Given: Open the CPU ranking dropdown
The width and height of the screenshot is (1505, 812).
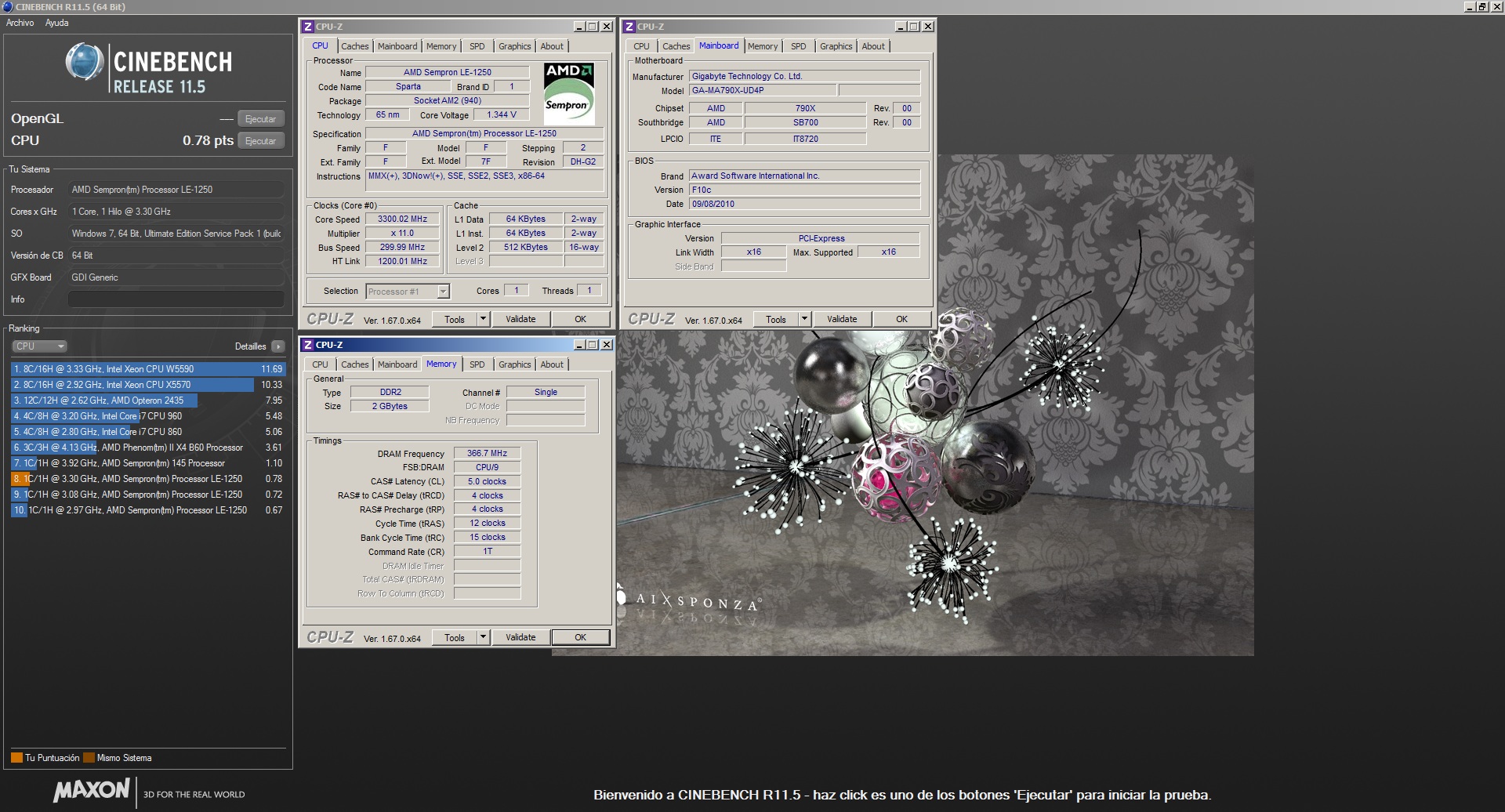Looking at the screenshot, I should coord(39,346).
